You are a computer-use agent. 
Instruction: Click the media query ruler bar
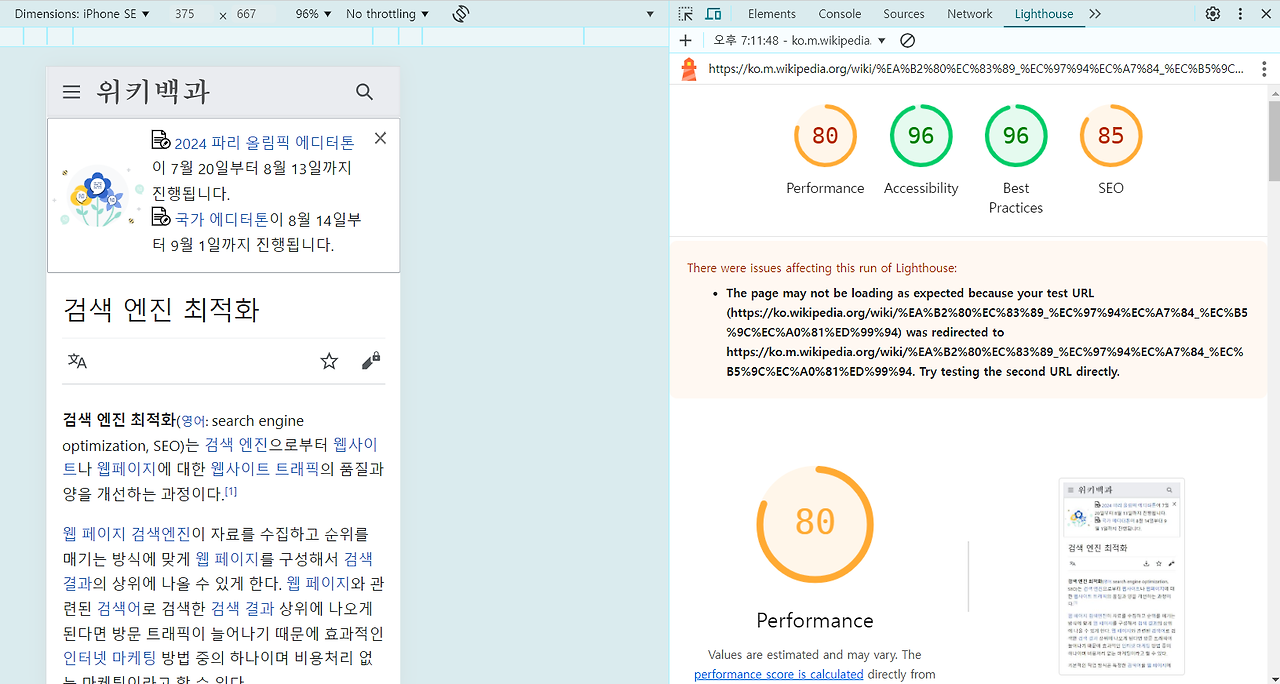tap(335, 36)
